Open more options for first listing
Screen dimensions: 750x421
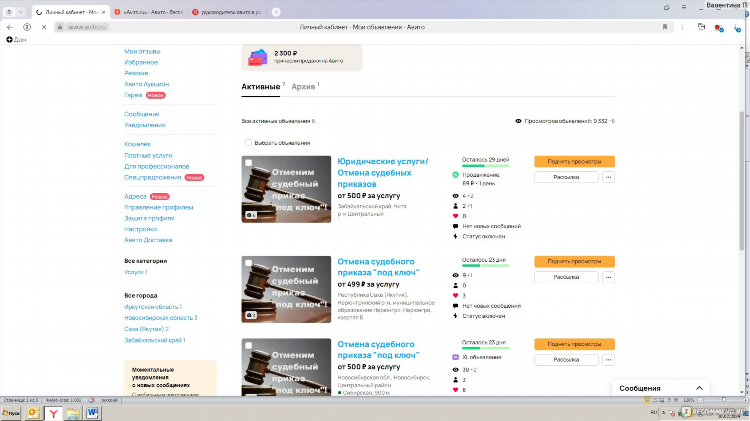pyautogui.click(x=608, y=177)
